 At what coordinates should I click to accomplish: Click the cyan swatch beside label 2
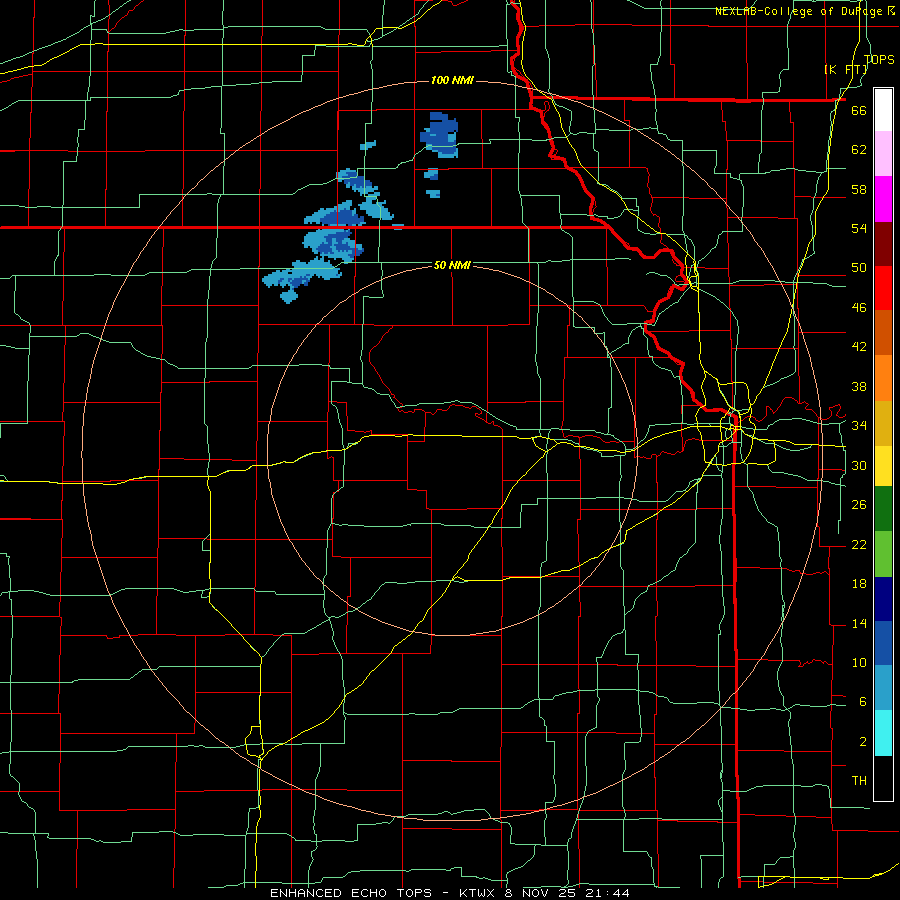(883, 733)
